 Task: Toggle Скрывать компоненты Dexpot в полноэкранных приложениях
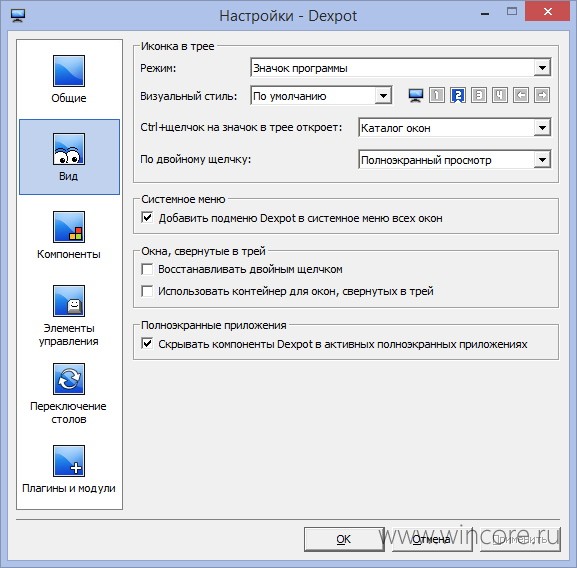point(147,344)
